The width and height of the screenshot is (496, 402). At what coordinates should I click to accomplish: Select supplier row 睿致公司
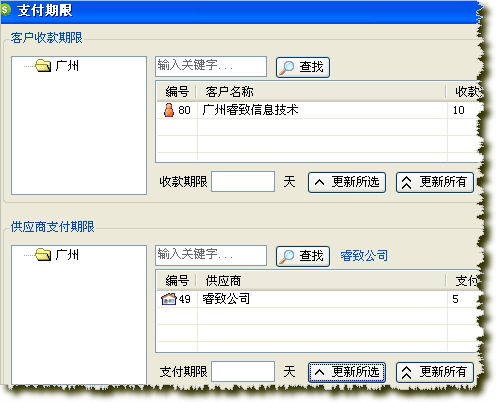pyautogui.click(x=319, y=299)
